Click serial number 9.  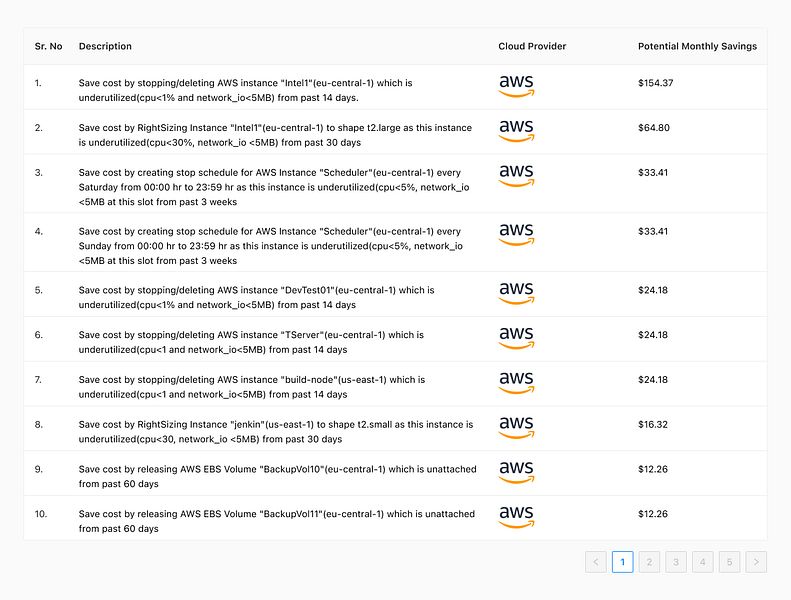pos(38,469)
